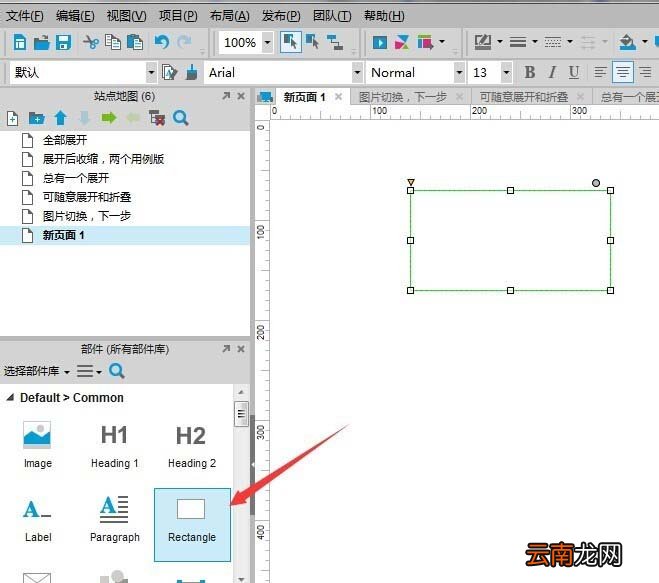Undo the last action

[162, 42]
